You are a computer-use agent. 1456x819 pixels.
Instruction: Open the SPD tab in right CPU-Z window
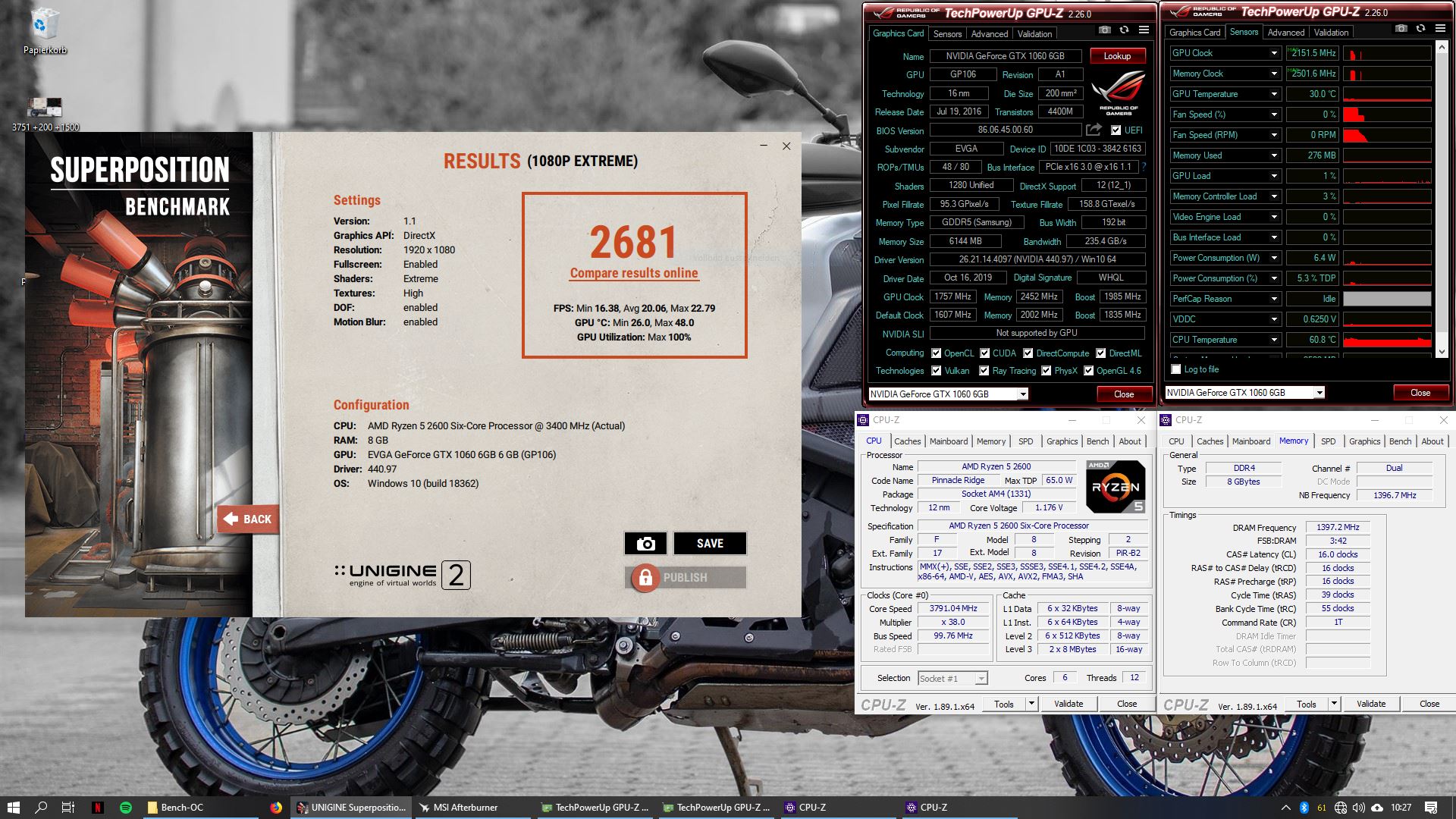coord(1328,441)
